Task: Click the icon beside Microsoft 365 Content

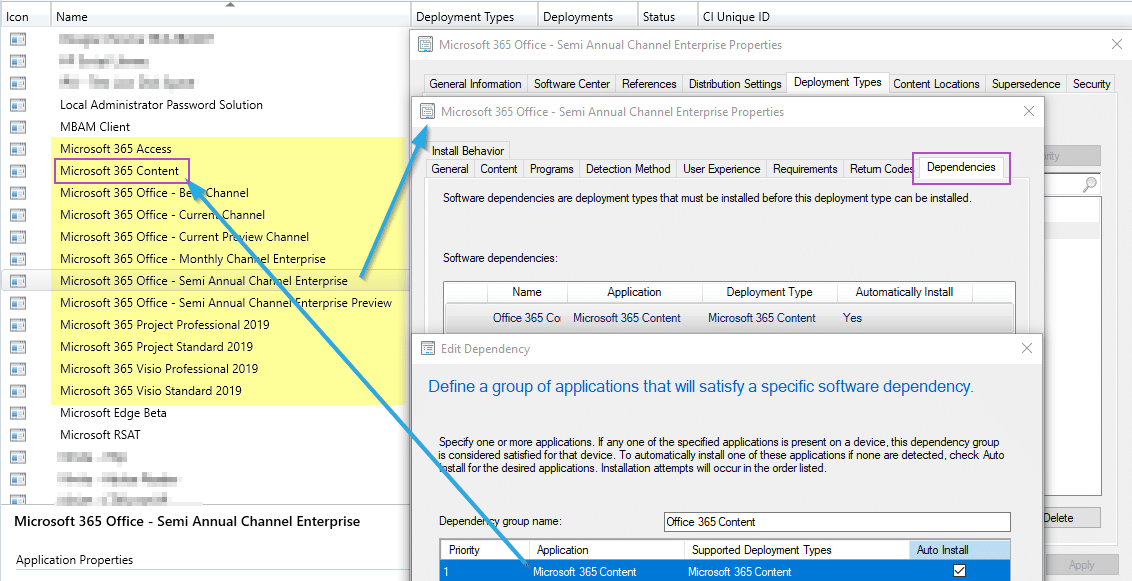Action: 18,171
